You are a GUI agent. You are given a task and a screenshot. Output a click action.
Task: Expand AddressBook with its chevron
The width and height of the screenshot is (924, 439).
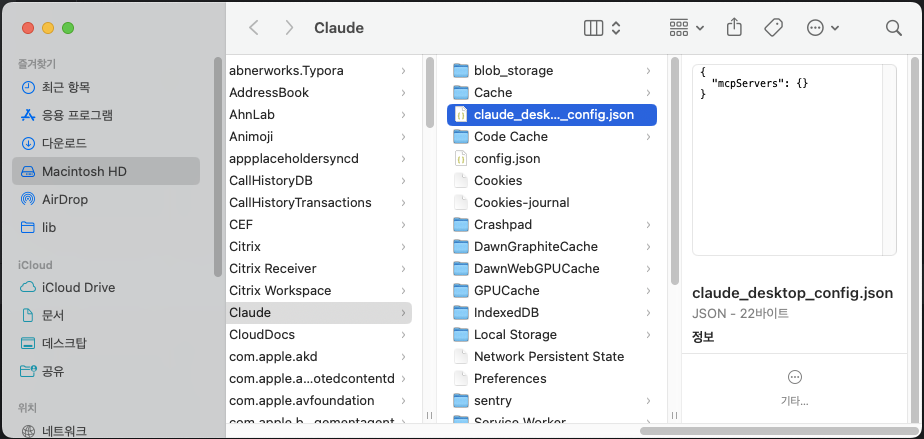tap(403, 93)
